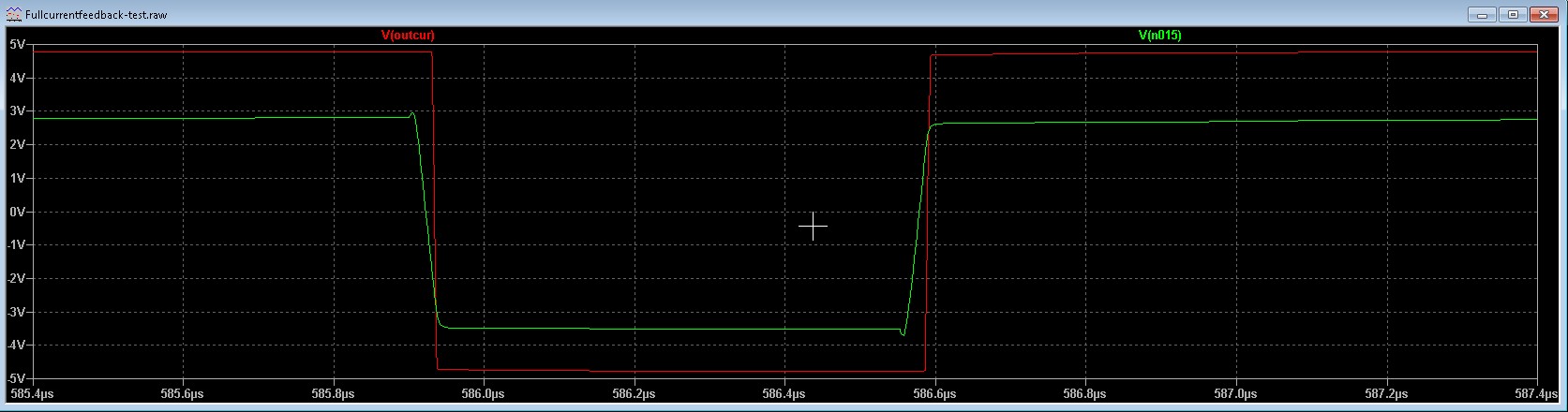Click the 586.0µs time axis label
The height and width of the screenshot is (412, 1568).
tap(484, 394)
